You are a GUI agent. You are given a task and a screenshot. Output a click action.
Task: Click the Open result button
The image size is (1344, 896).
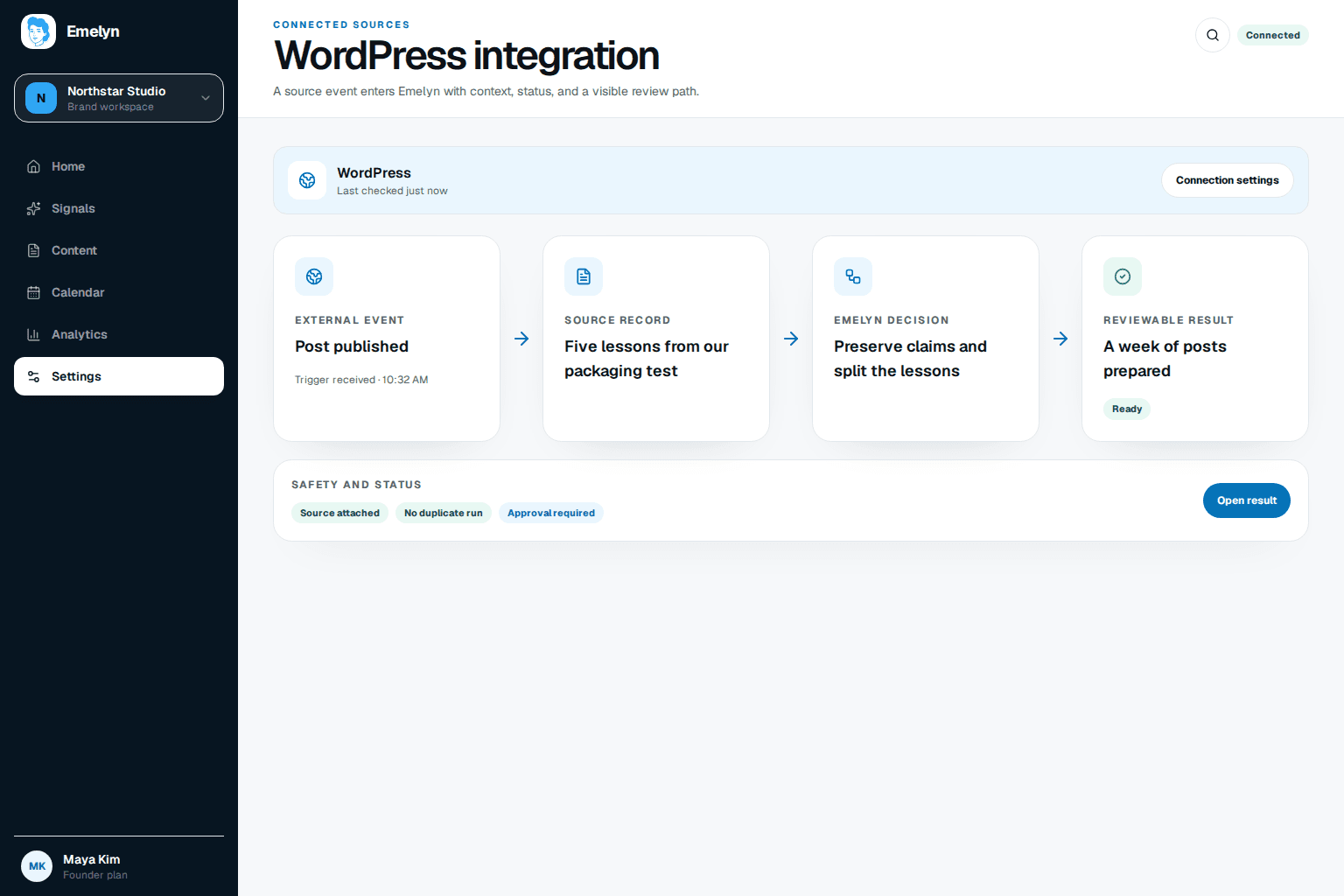tap(1246, 500)
